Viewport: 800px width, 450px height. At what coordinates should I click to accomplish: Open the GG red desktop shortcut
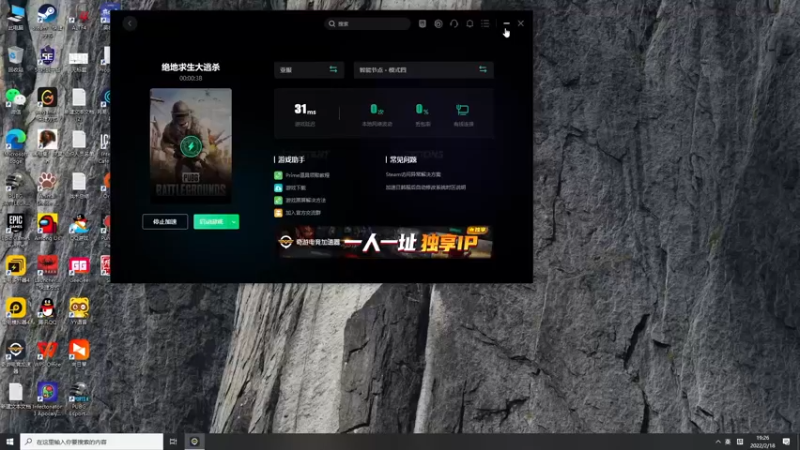point(79,269)
